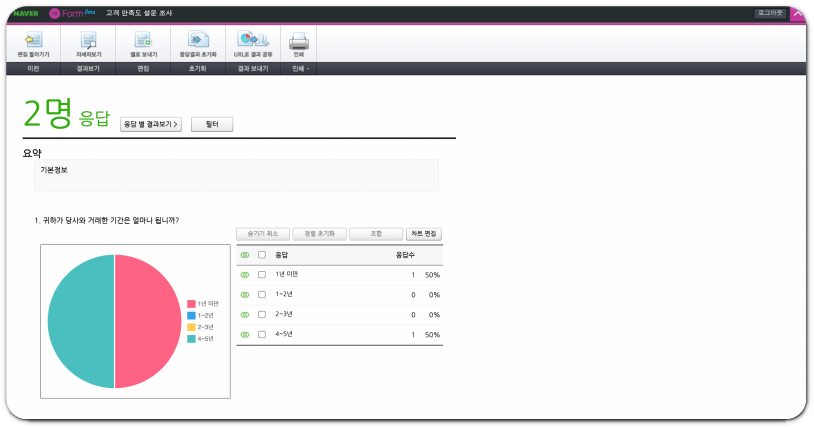Click the 1~2년 label in table

click(x=284, y=294)
